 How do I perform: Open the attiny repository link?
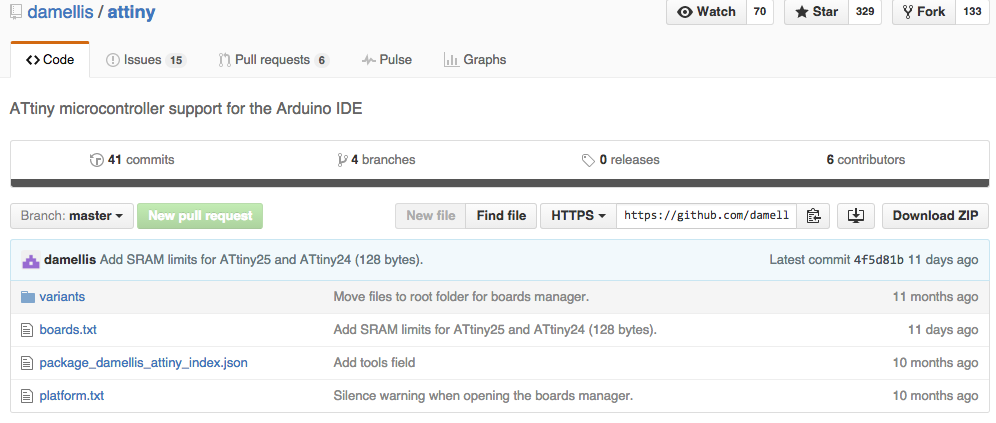click(x=131, y=12)
